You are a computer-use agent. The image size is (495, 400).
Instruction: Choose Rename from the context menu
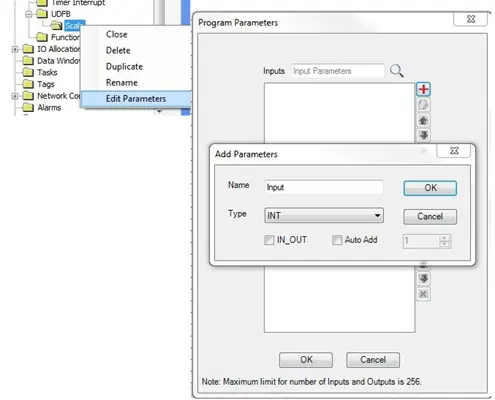[x=122, y=83]
